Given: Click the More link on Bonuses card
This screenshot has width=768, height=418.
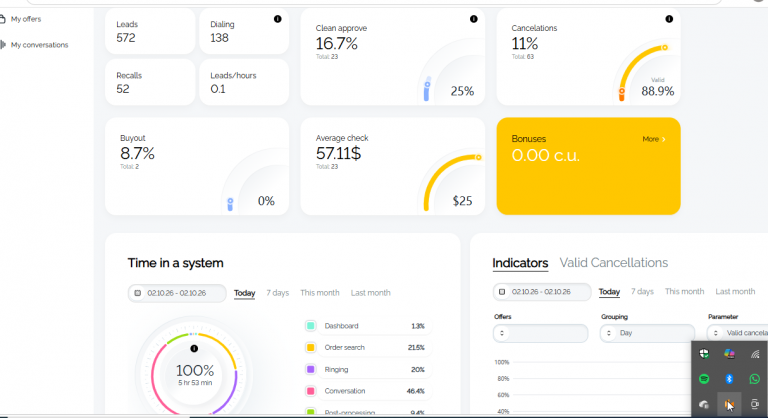Looking at the screenshot, I should click(650, 139).
